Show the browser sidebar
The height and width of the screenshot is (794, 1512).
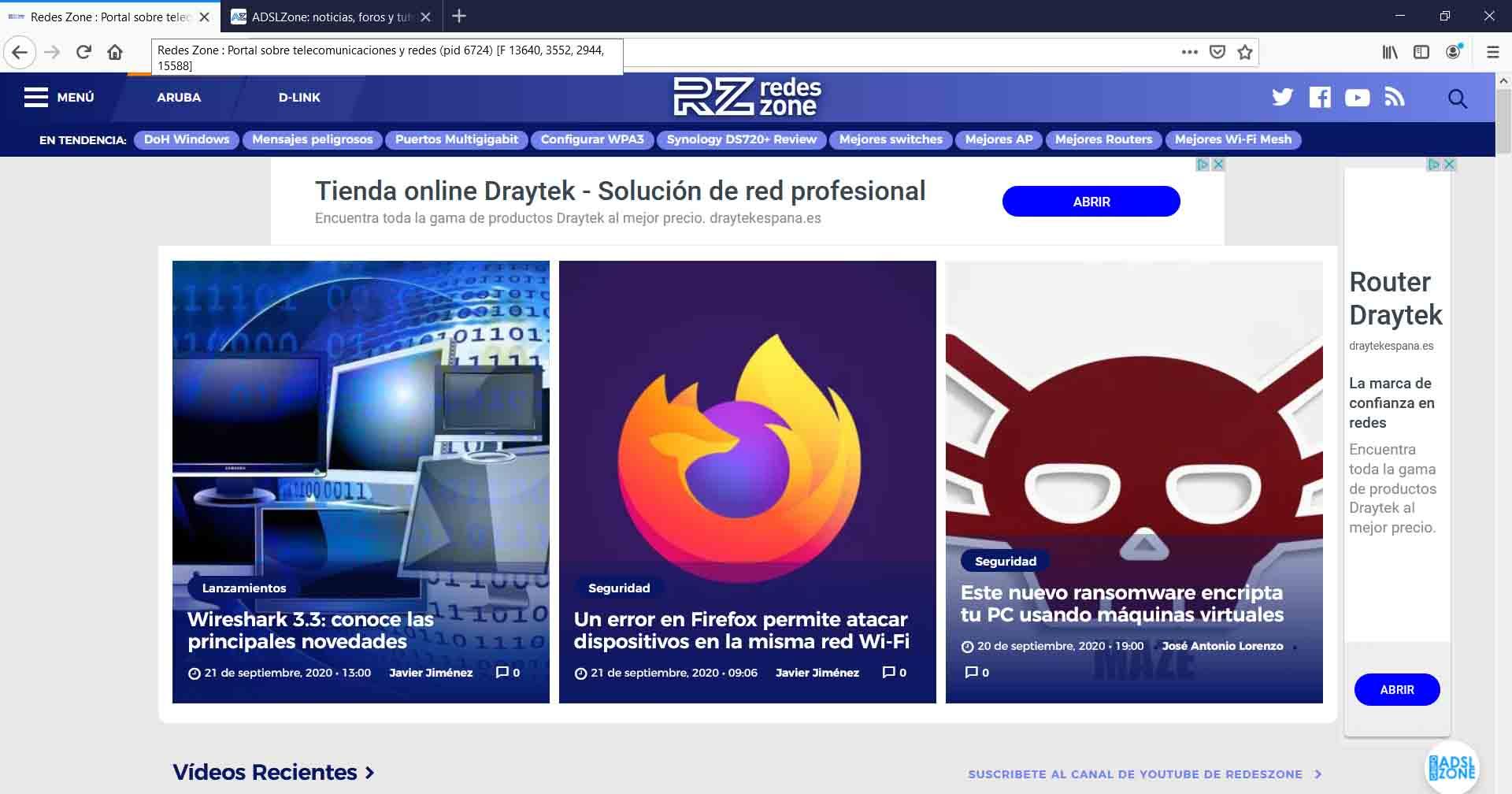point(1421,52)
